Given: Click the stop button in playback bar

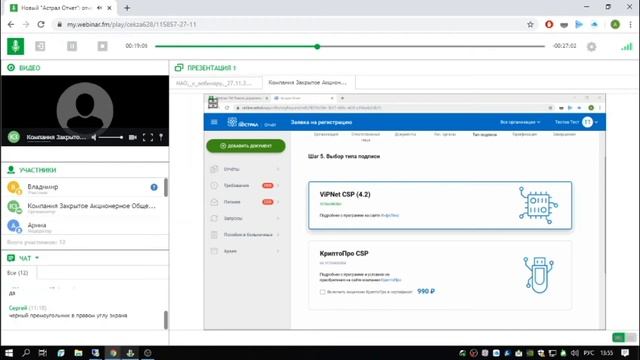Looking at the screenshot, I should pos(102,46).
